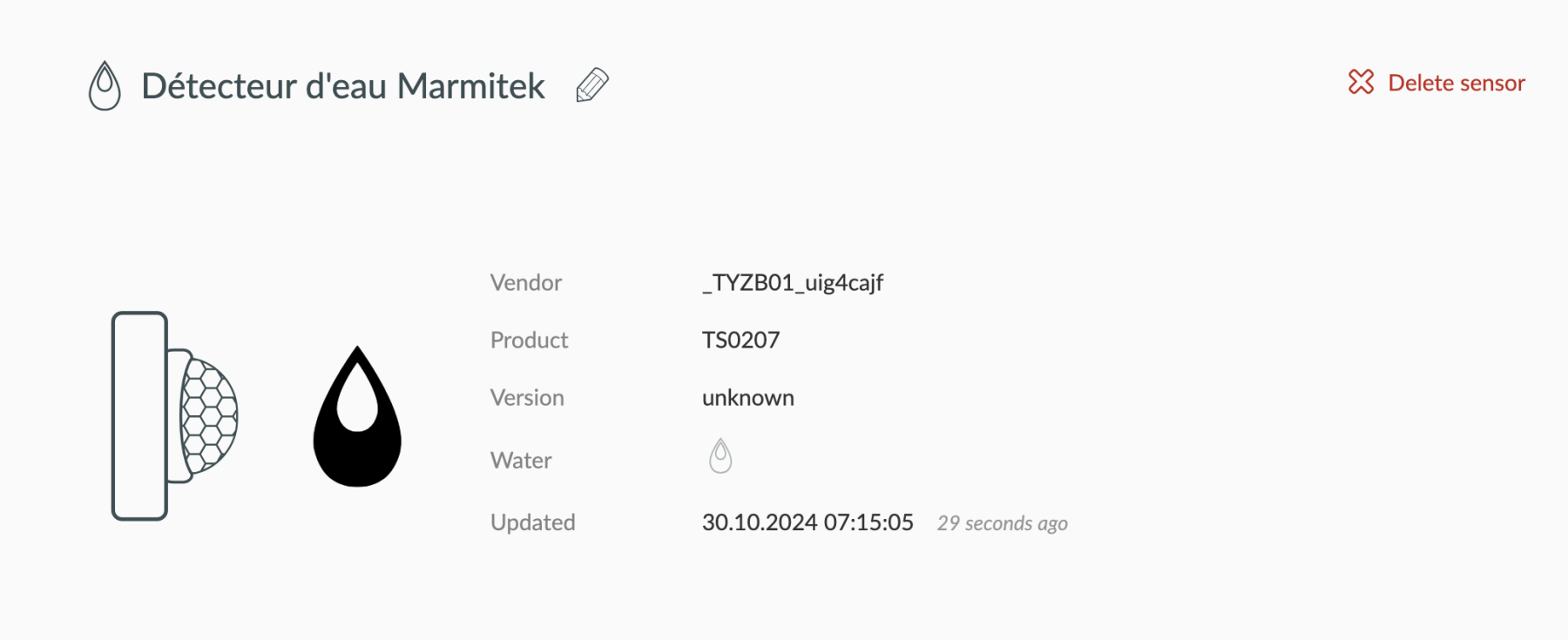Click the small Water status drop icon
1568x640 pixels.
click(x=720, y=455)
